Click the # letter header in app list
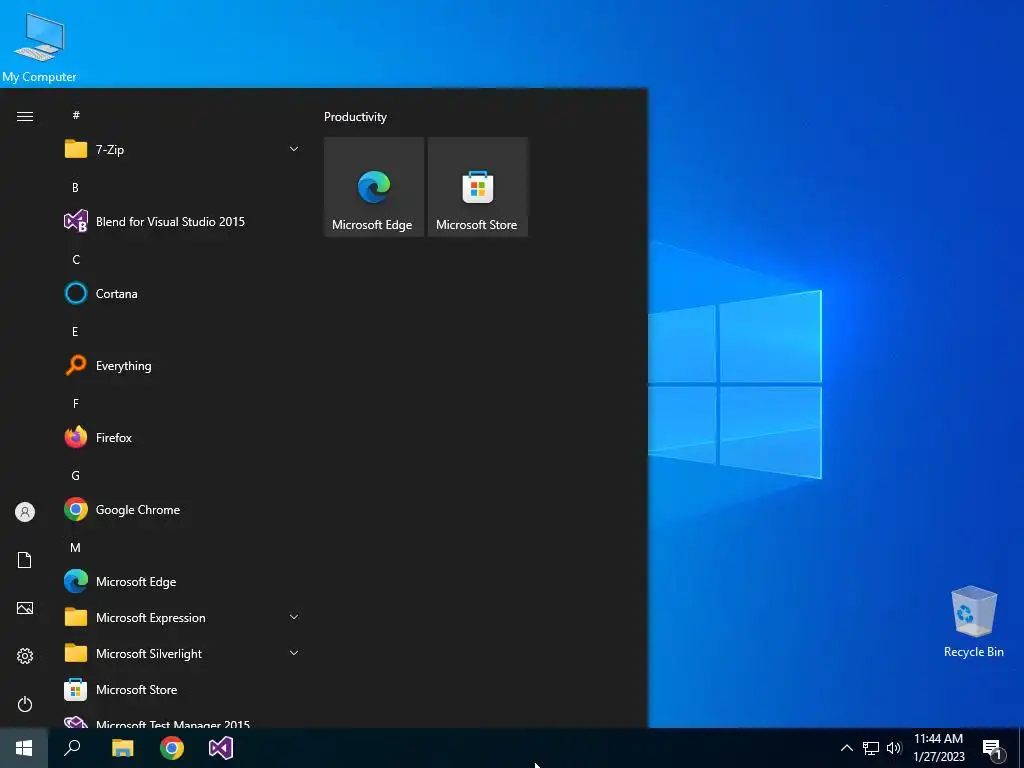 (76, 115)
